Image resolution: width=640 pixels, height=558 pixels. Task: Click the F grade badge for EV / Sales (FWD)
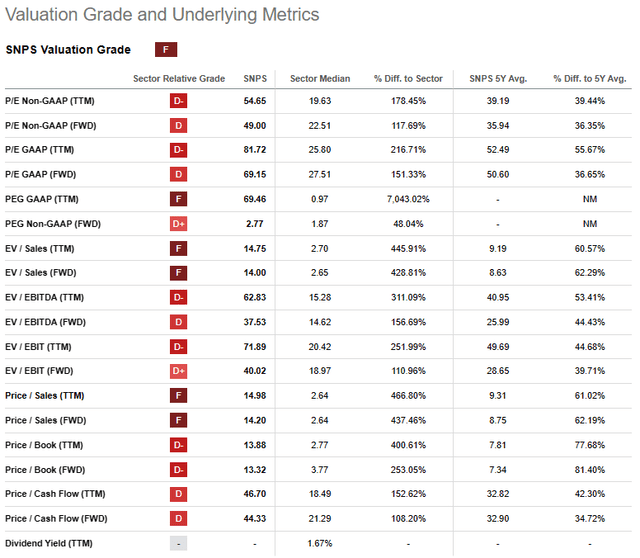coord(178,273)
